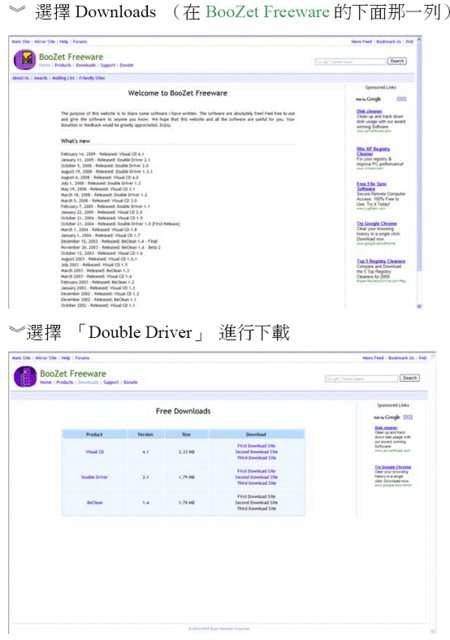Click First Download Site for BeClean
This screenshot has width=450, height=640.
(256, 497)
